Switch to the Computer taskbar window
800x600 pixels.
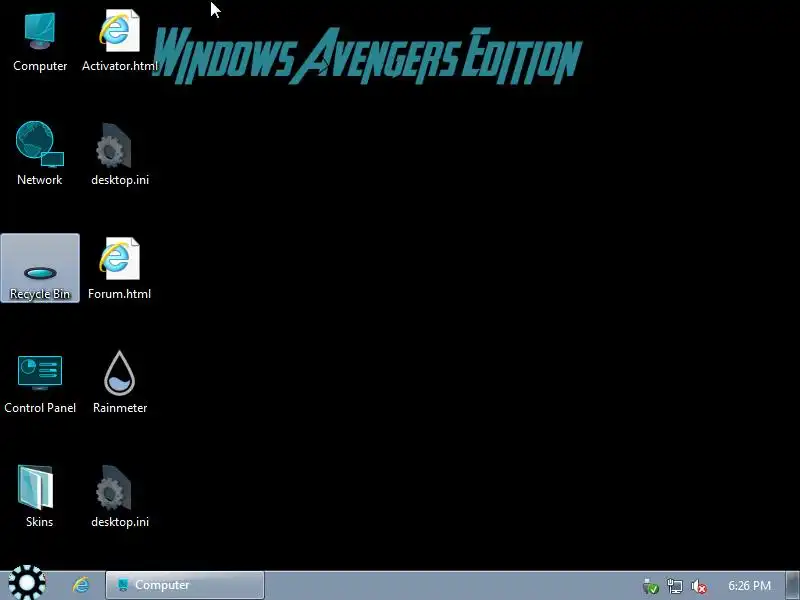tap(185, 585)
